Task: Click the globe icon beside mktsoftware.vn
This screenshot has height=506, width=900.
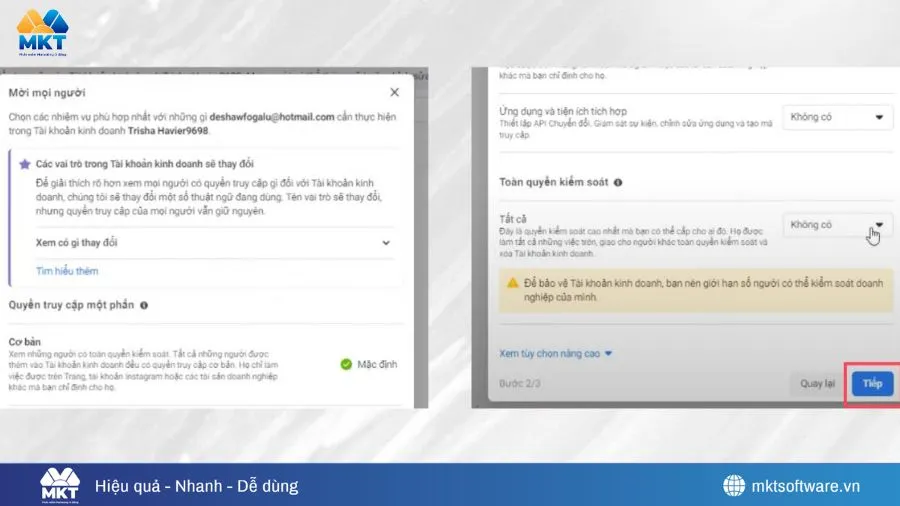Action: tap(734, 485)
